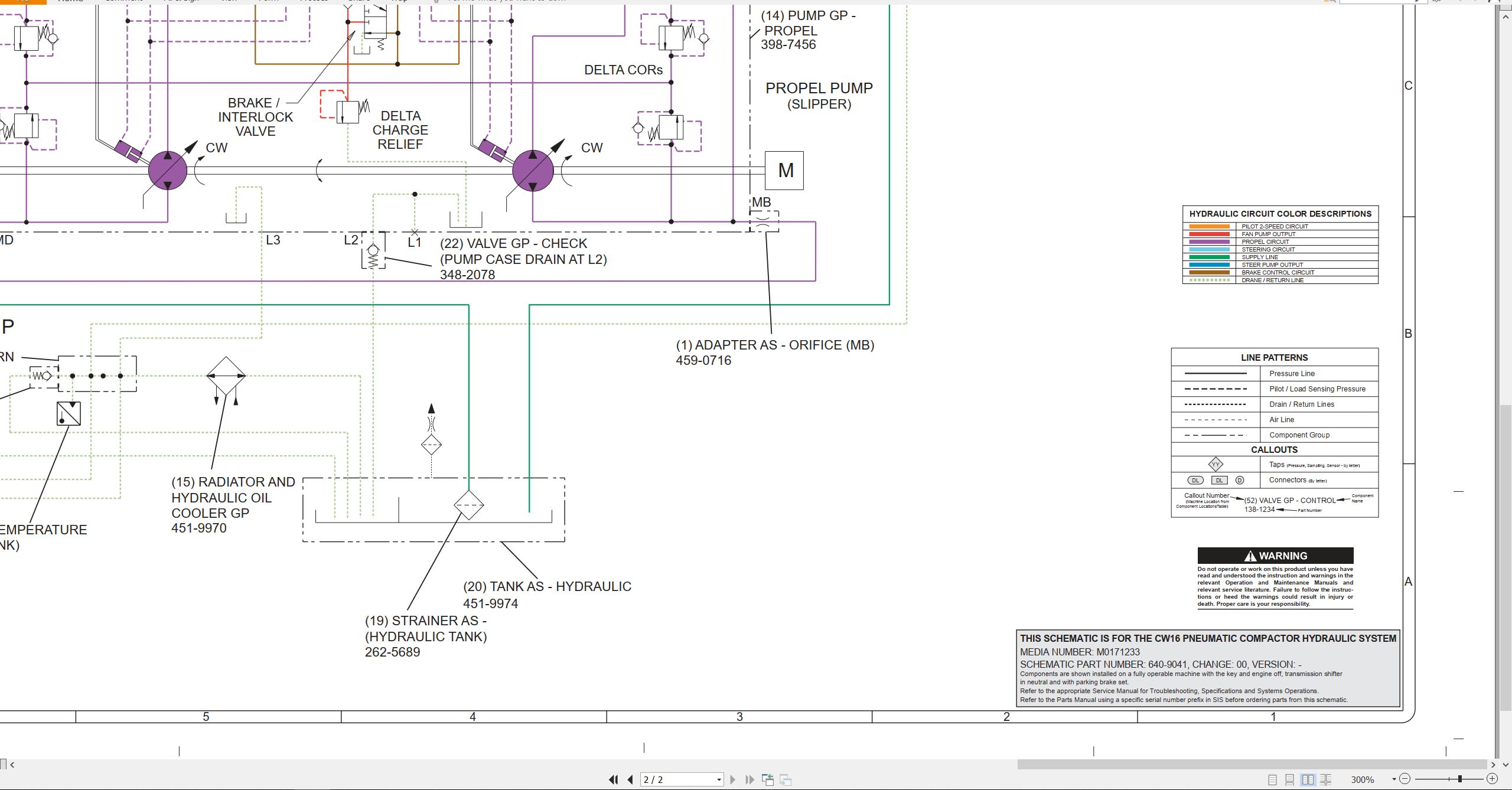Click 'HYDRAULIC CIRCUIT COLOR DESCRIPTIONS' heading
Screen dimensions: 1512x790
(x=1280, y=214)
